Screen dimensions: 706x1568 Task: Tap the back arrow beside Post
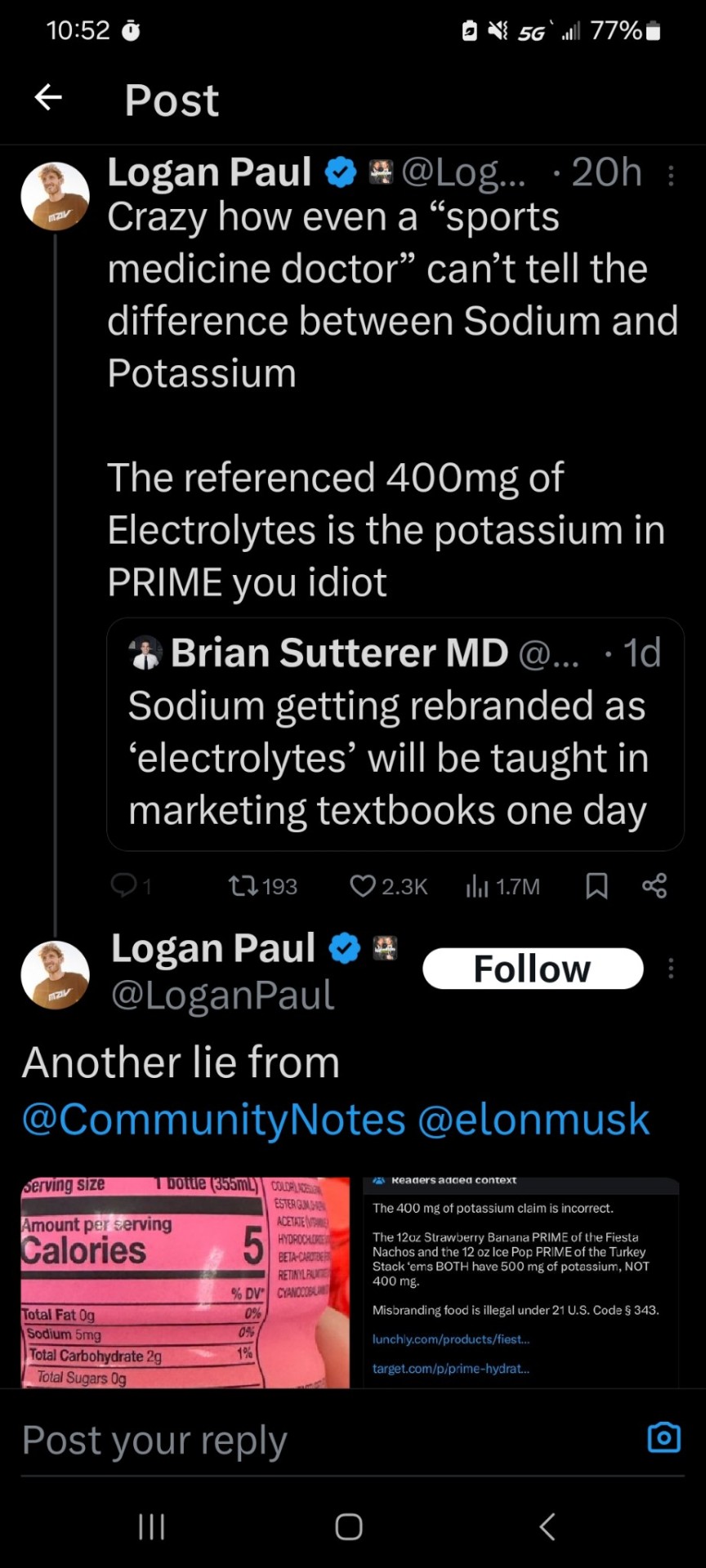[48, 98]
